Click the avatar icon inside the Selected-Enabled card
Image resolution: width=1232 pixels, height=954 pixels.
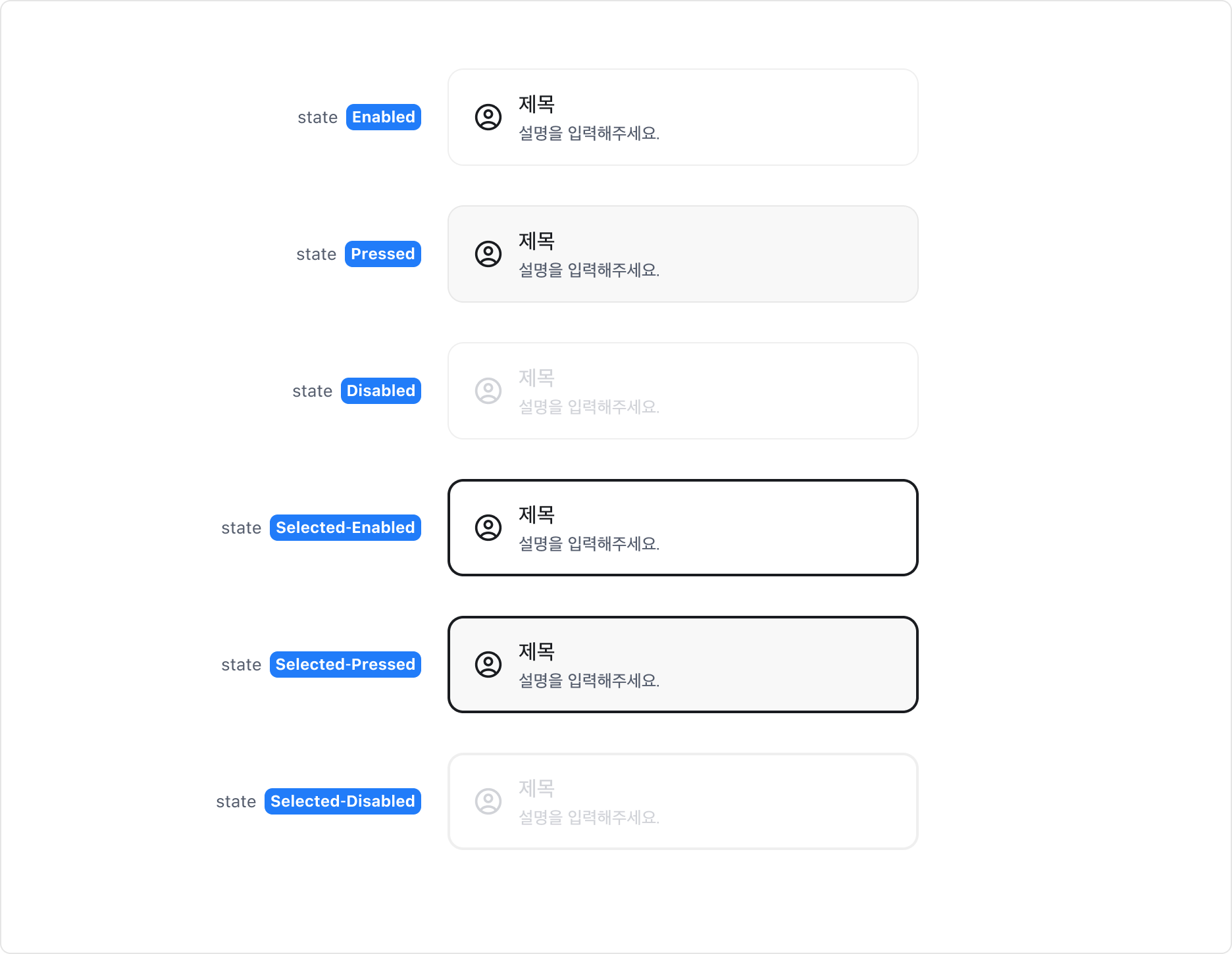tap(488, 527)
